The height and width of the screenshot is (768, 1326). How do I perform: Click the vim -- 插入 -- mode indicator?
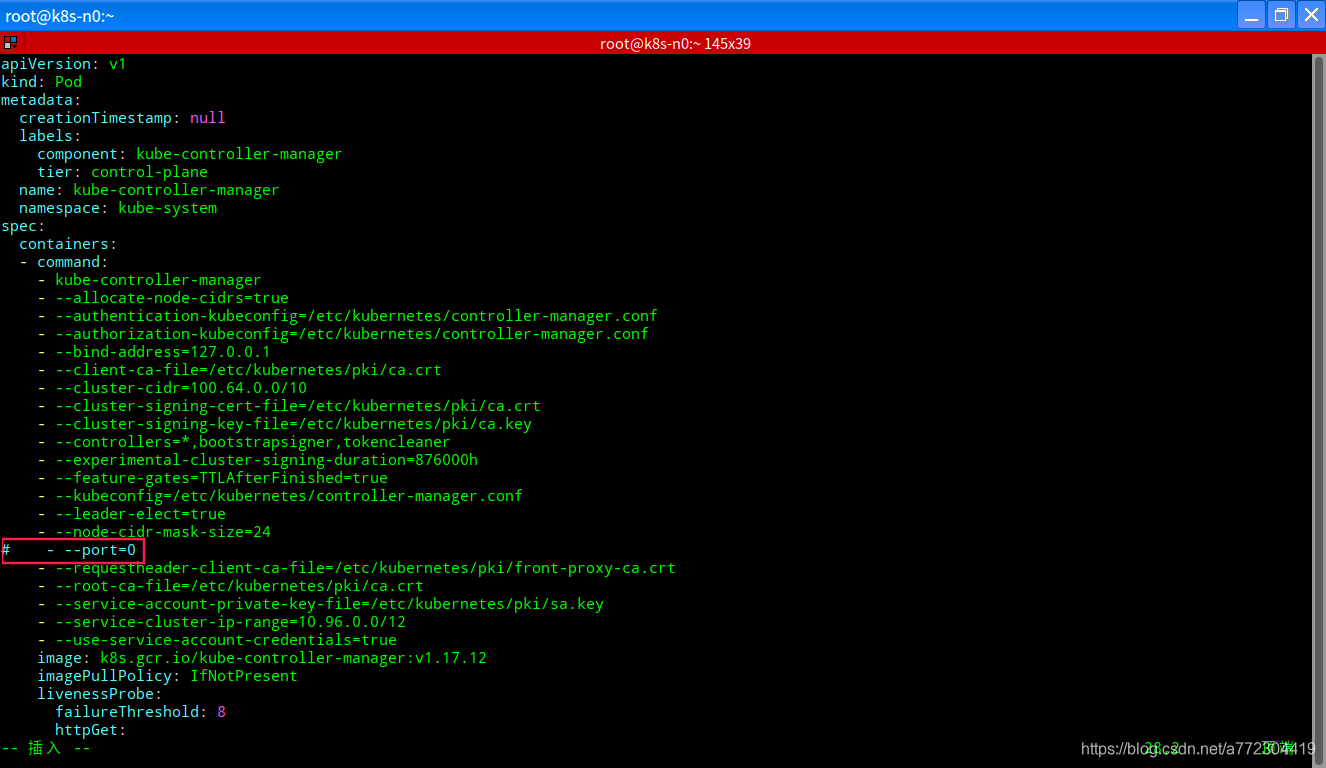coord(46,747)
